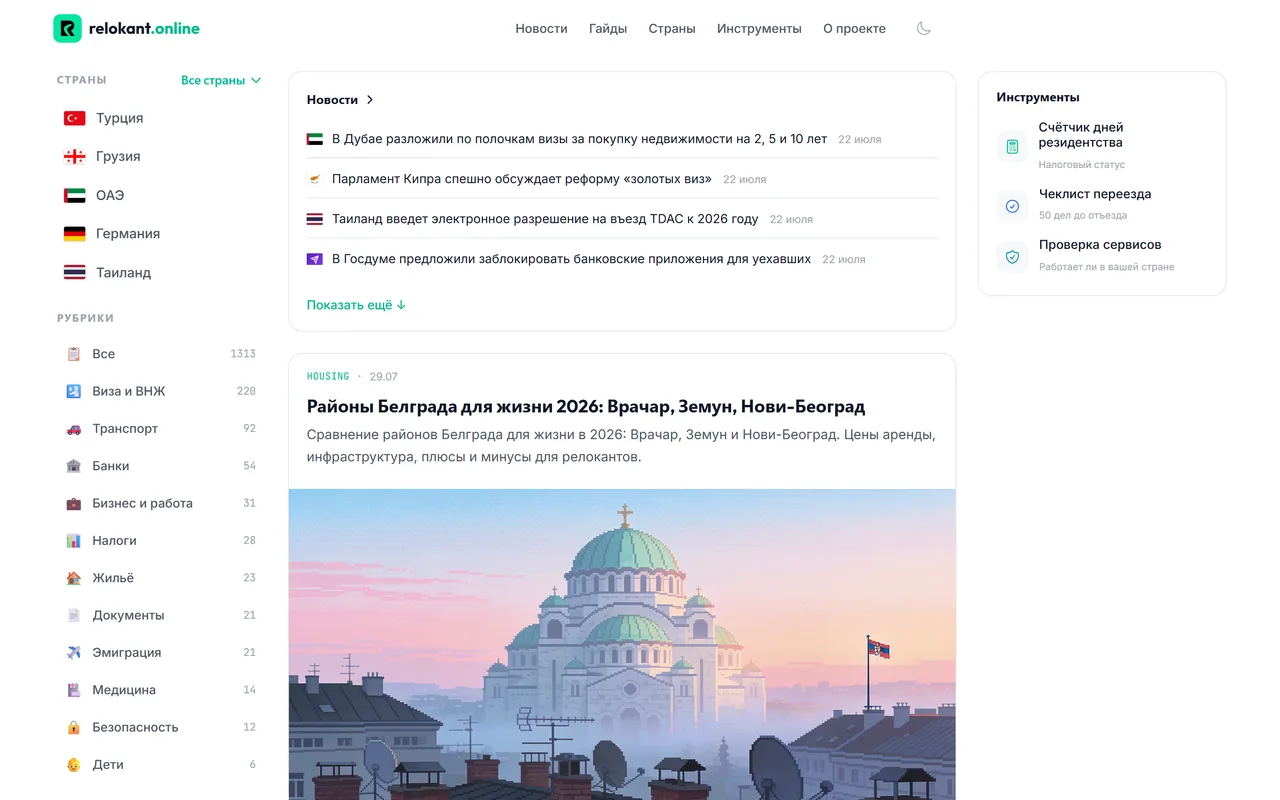Click the 29.07 article date
Screen dimensions: 1280x800
383,377
